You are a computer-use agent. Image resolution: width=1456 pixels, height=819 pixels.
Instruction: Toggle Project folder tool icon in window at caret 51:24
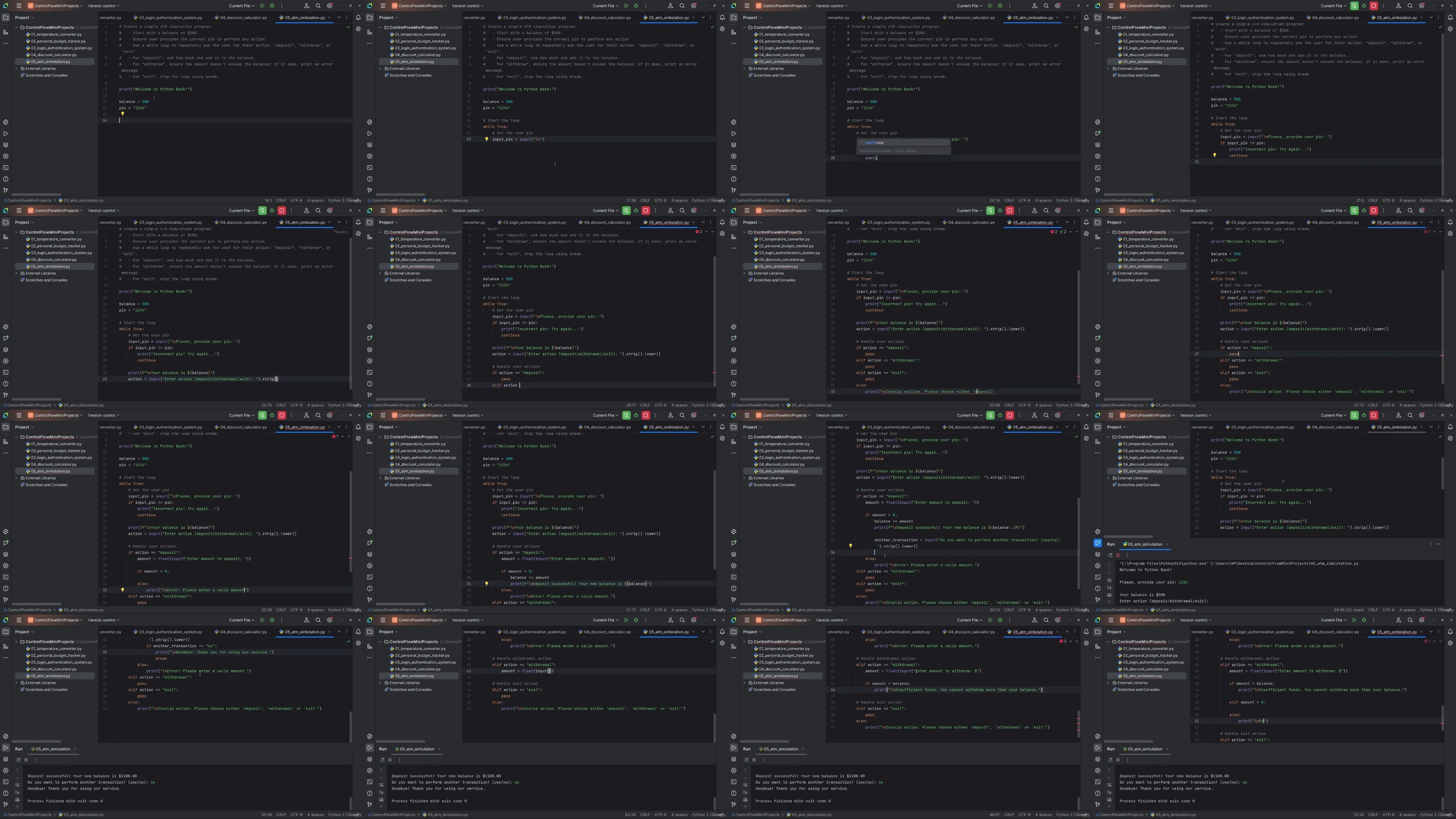pyautogui.click(x=1097, y=632)
